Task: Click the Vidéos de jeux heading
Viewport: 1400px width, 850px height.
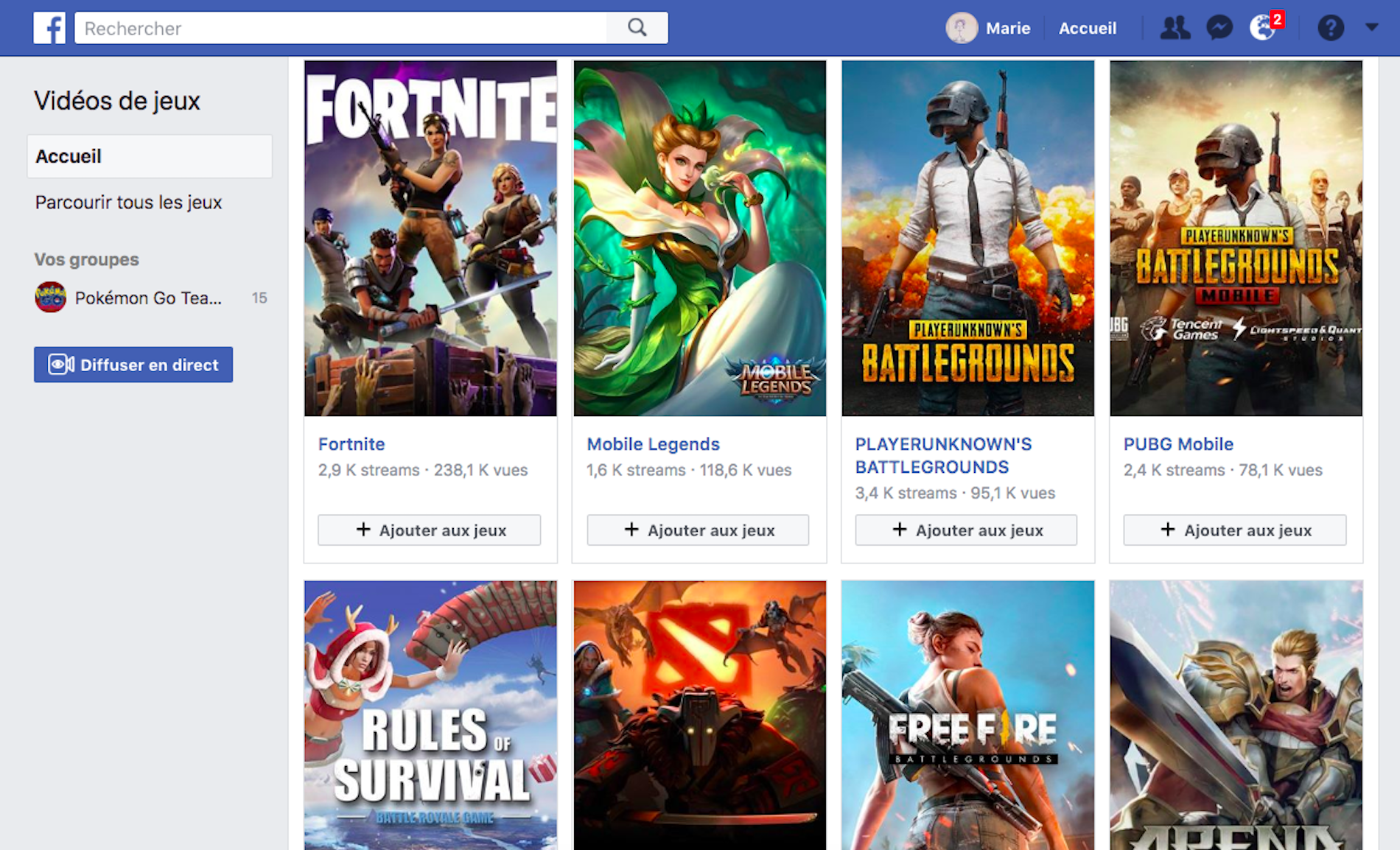Action: coord(117,101)
